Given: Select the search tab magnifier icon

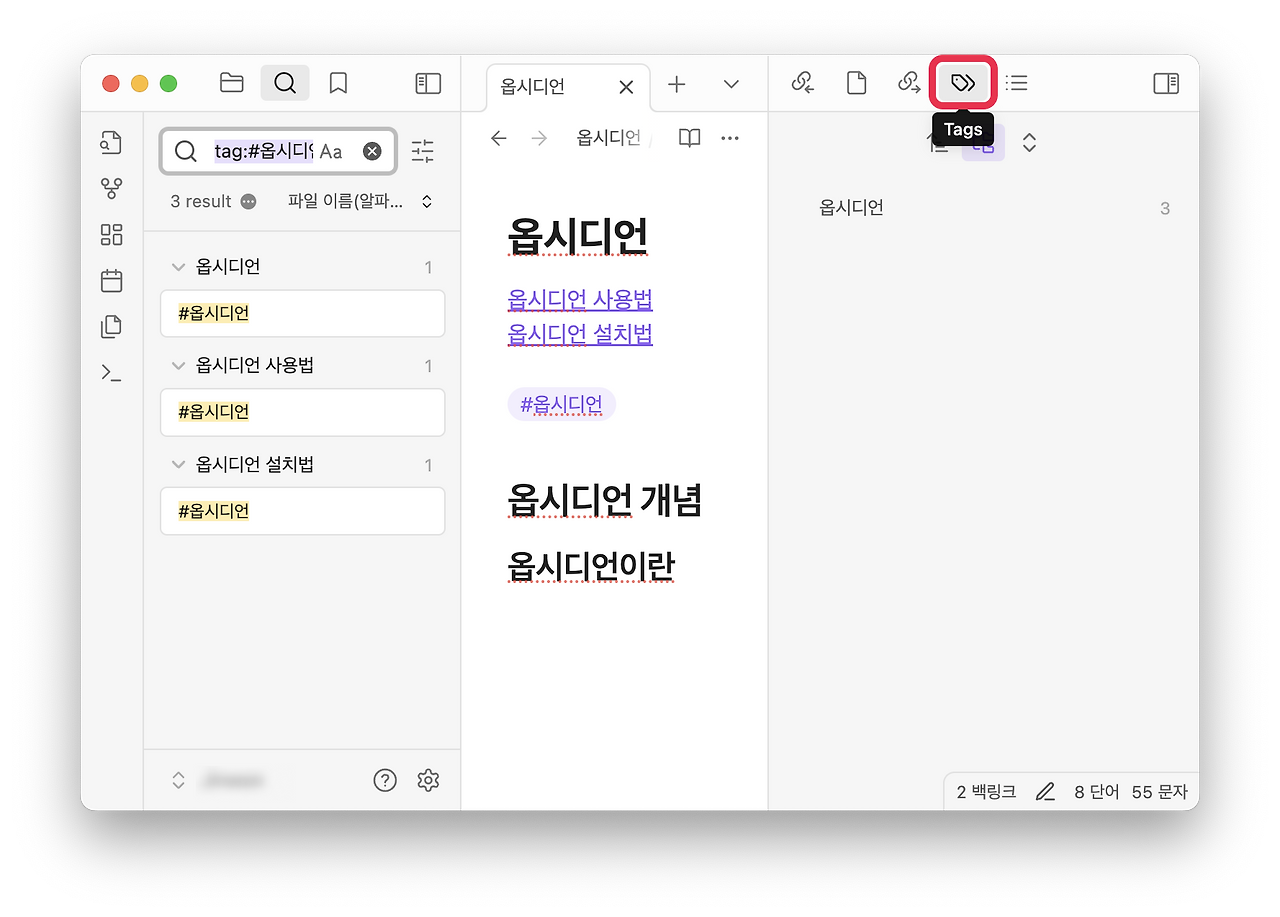Looking at the screenshot, I should pos(285,83).
